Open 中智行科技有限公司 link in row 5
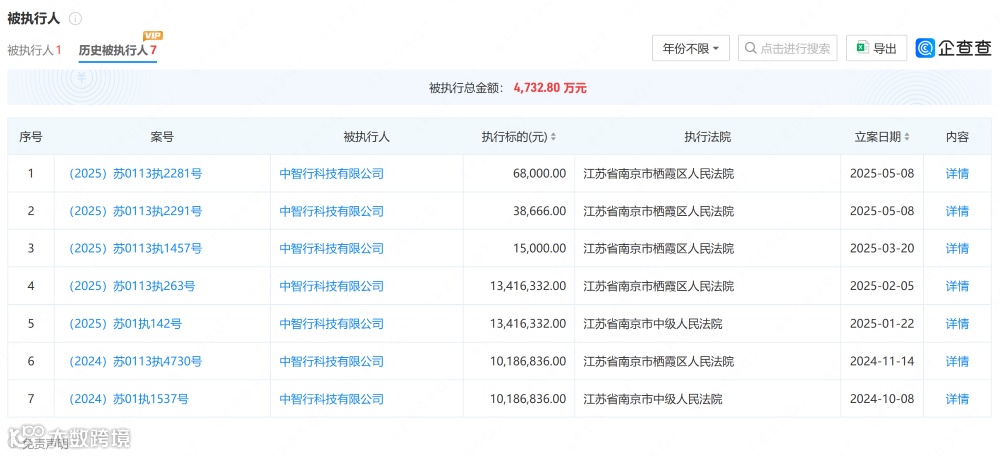The image size is (1000, 456). [332, 324]
